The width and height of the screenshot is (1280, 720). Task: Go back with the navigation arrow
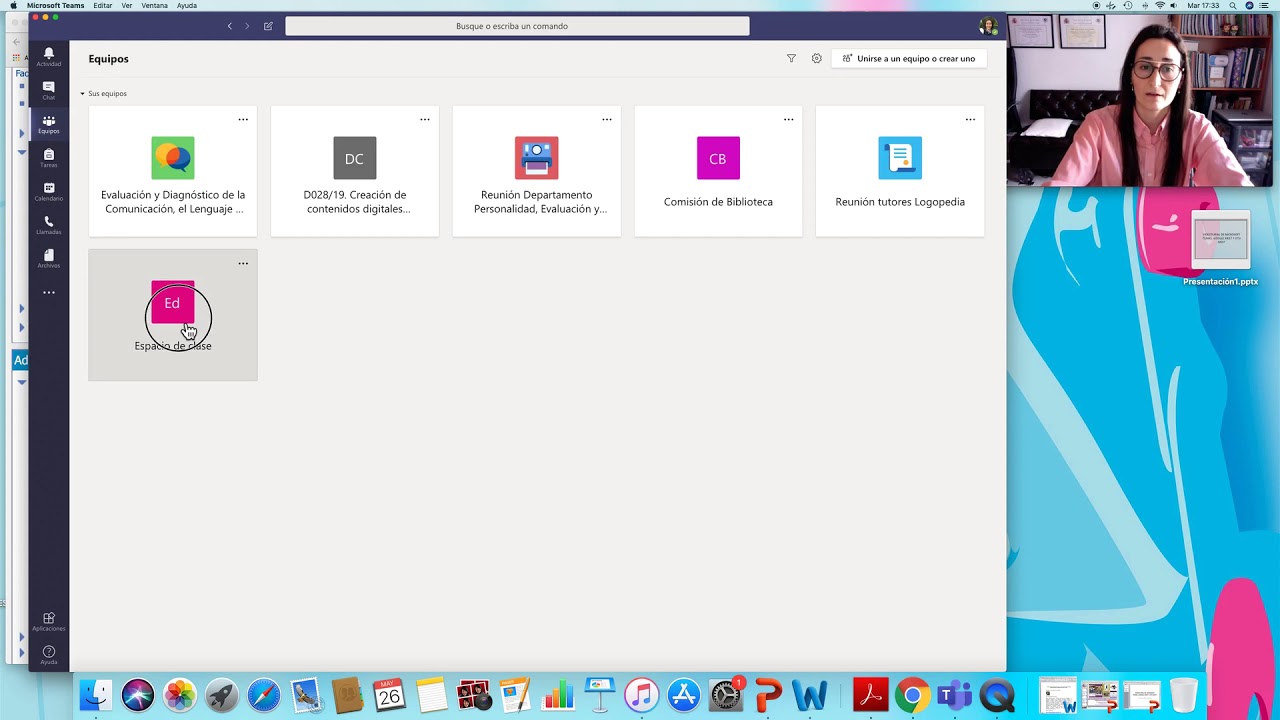pyautogui.click(x=229, y=26)
